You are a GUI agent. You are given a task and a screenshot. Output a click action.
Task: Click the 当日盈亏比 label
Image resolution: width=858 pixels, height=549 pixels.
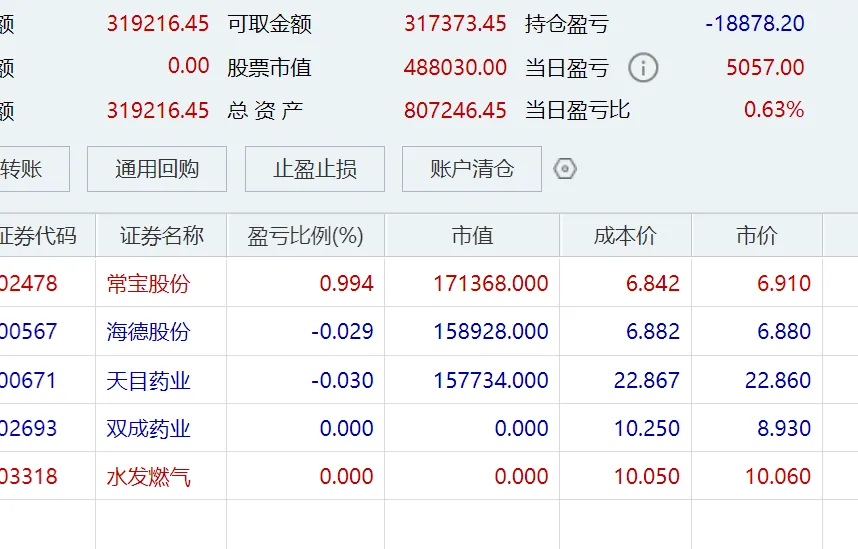577,110
